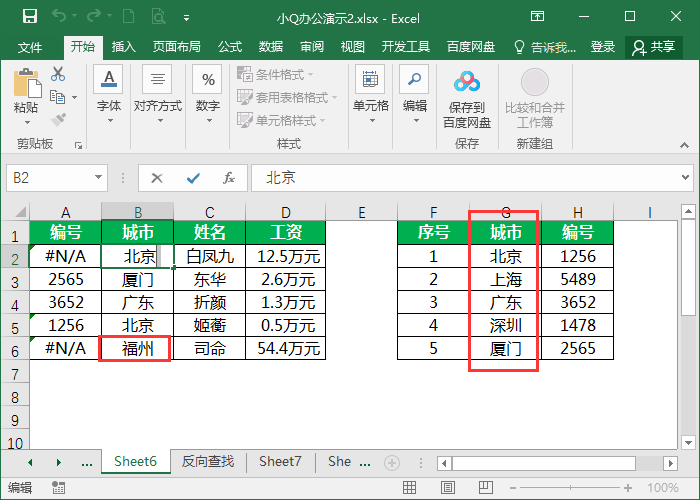The width and height of the screenshot is (700, 500).
Task: Open the 数字 number format group button
Action: [x=208, y=96]
